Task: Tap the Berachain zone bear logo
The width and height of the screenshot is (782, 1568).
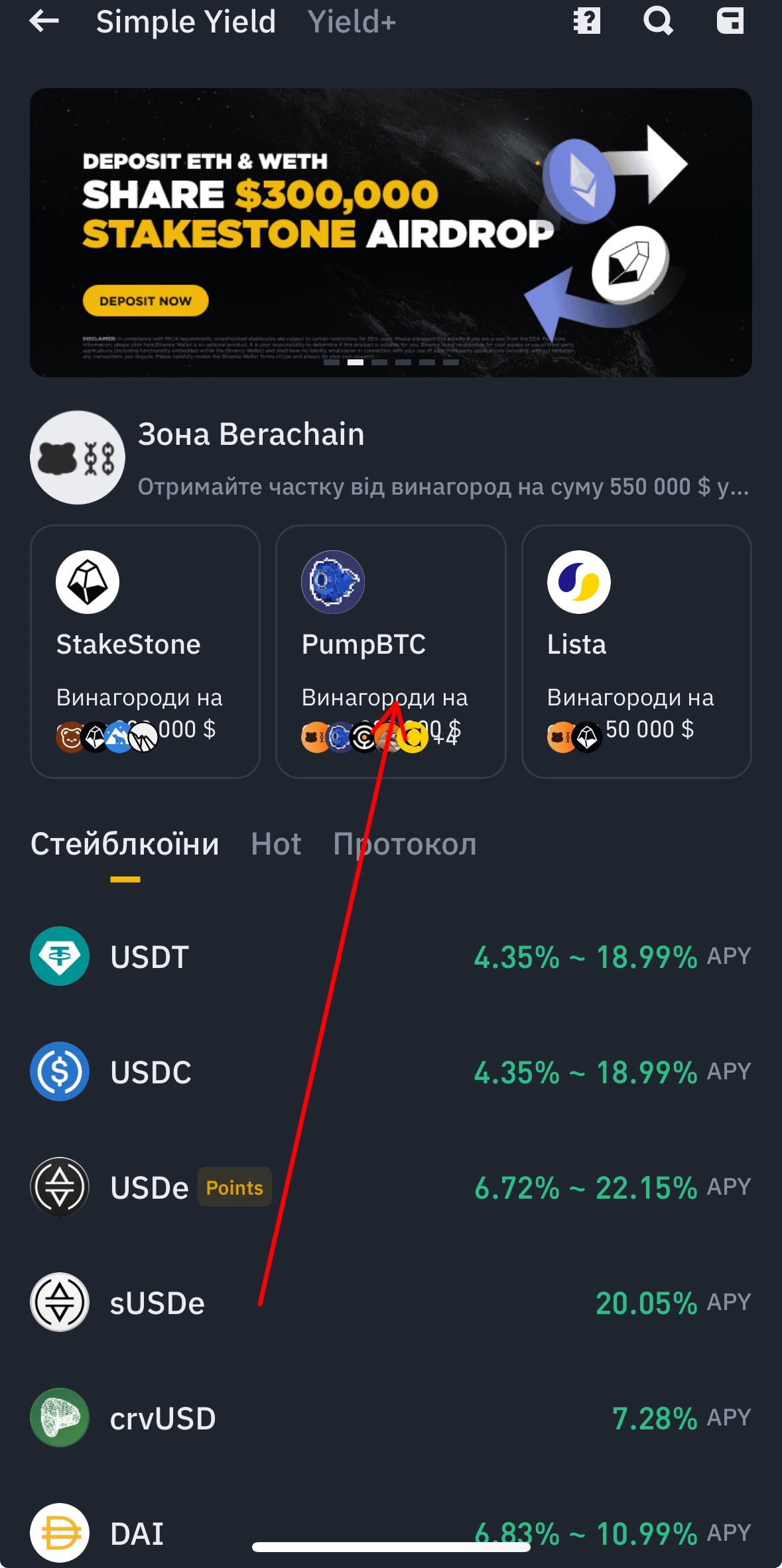Action: coord(78,457)
